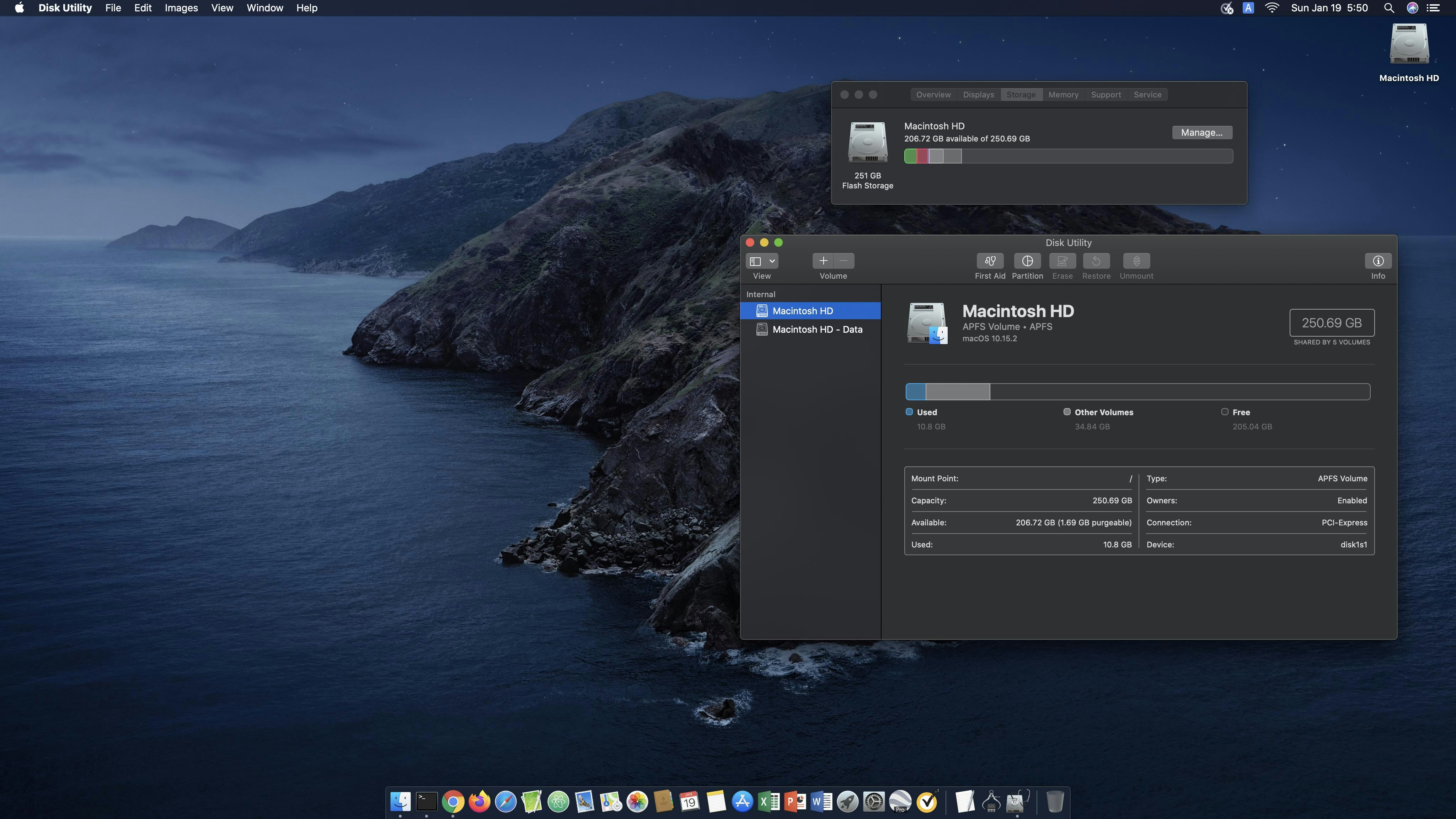Delete the volume with the minus button
1456x819 pixels.
point(844,261)
